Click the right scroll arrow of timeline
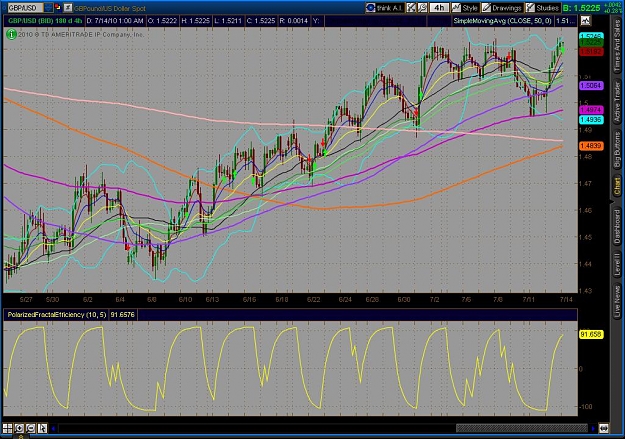This screenshot has height=439, width=625. click(593, 429)
